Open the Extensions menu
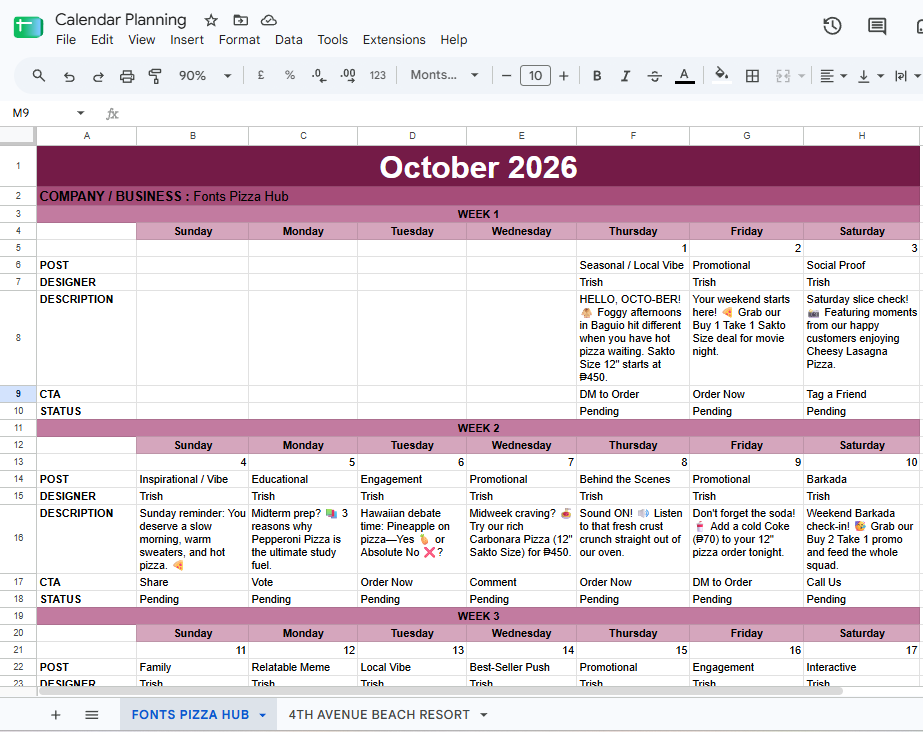The width and height of the screenshot is (923, 732). (x=394, y=39)
